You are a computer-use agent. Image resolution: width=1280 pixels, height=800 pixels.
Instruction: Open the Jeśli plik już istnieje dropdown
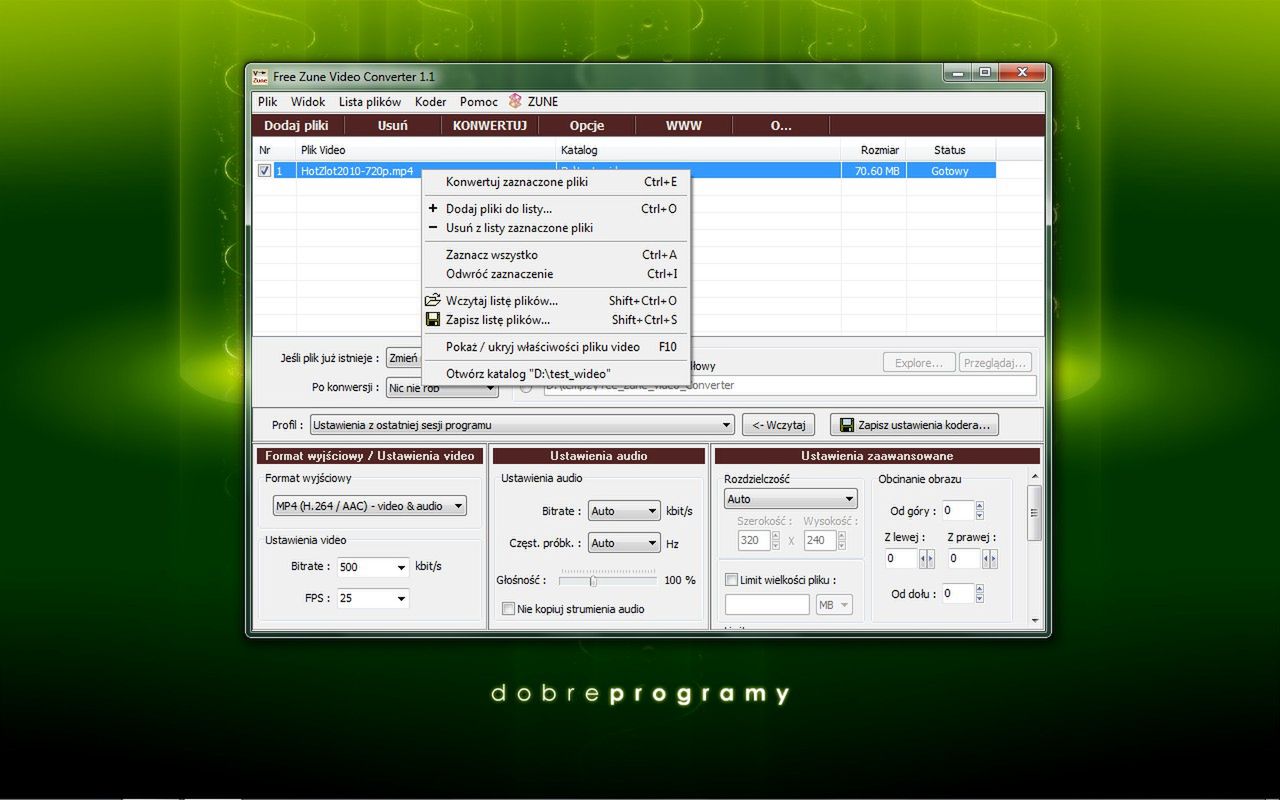(404, 358)
